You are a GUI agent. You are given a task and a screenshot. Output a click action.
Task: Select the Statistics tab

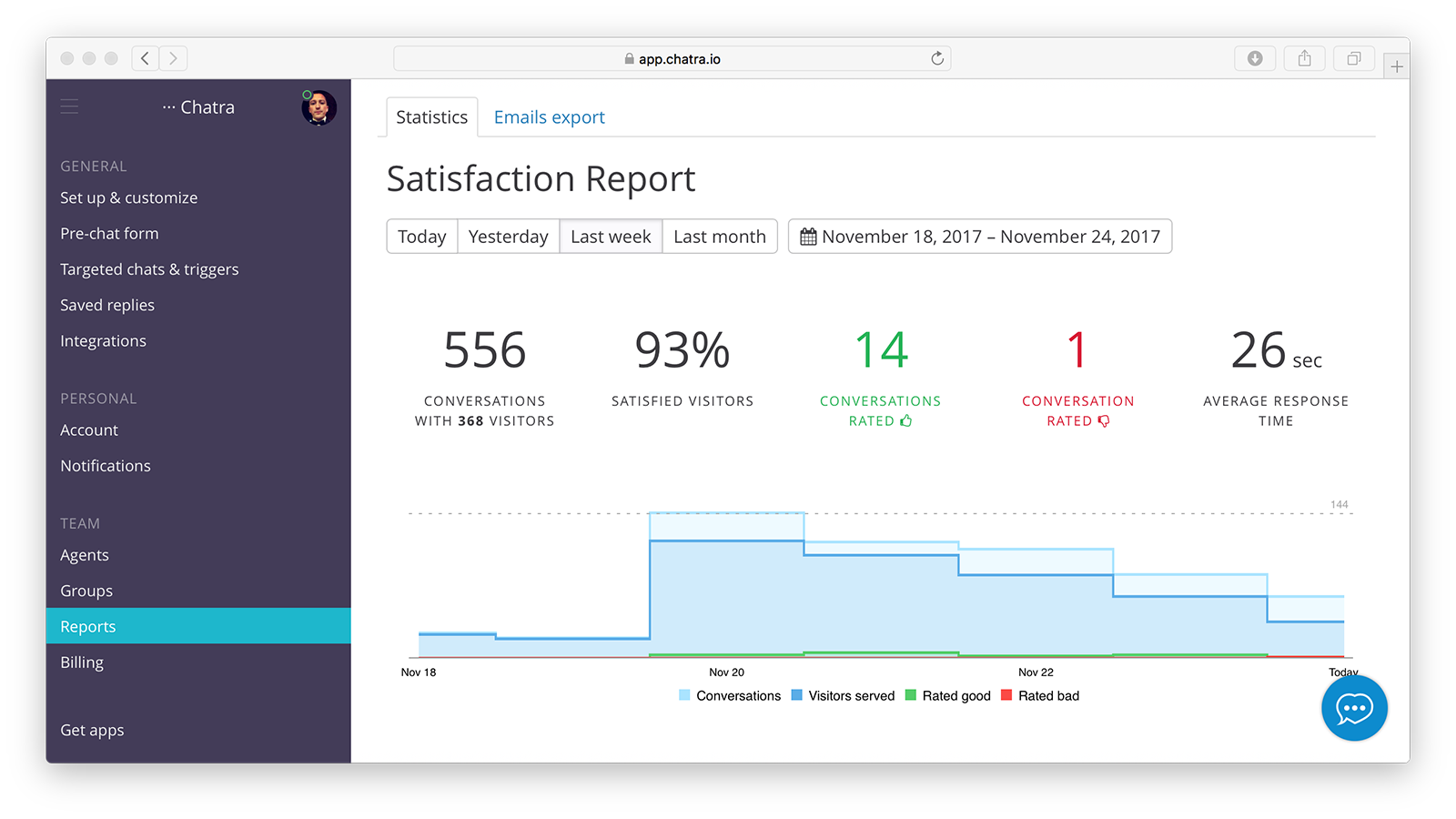431,116
